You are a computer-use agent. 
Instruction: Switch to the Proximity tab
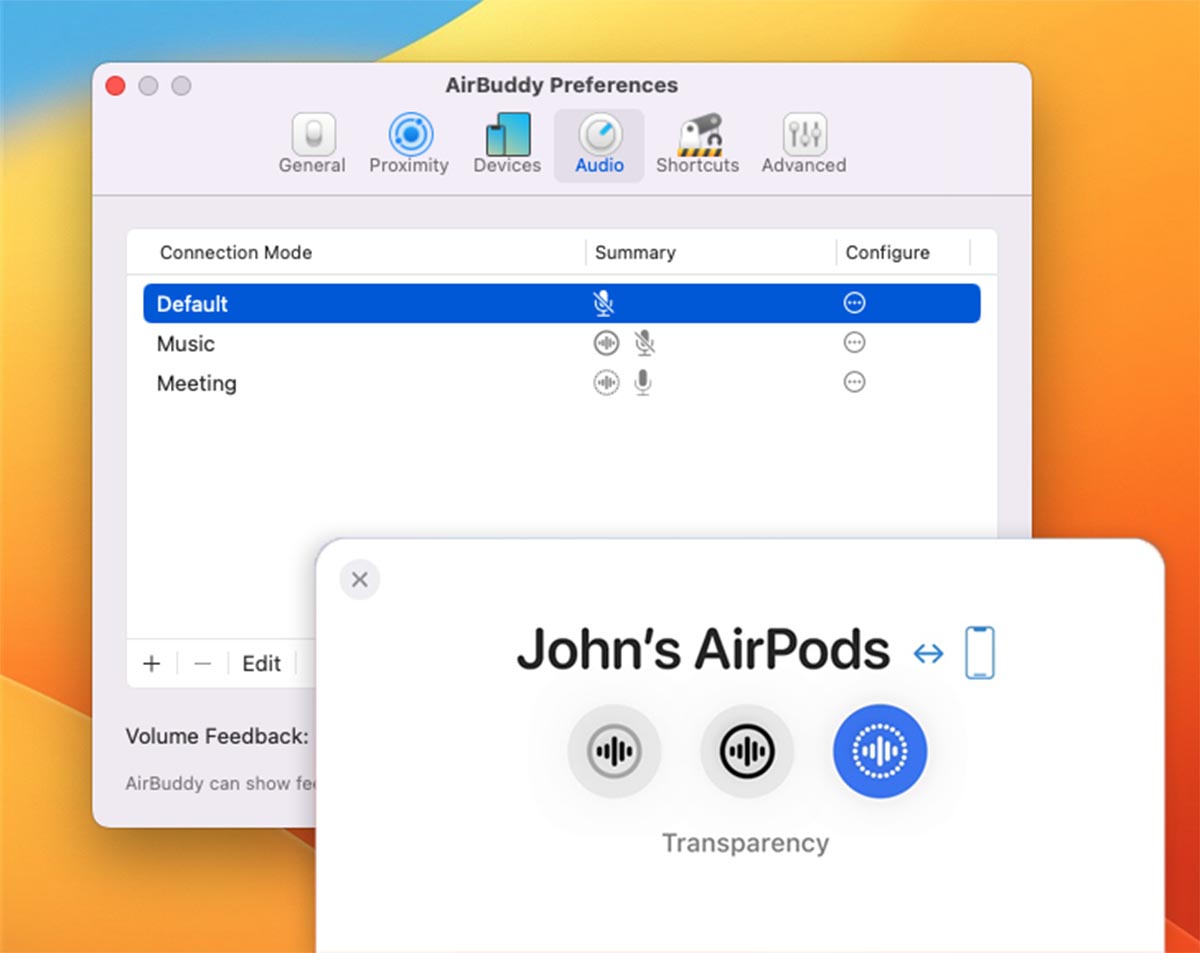click(x=409, y=146)
